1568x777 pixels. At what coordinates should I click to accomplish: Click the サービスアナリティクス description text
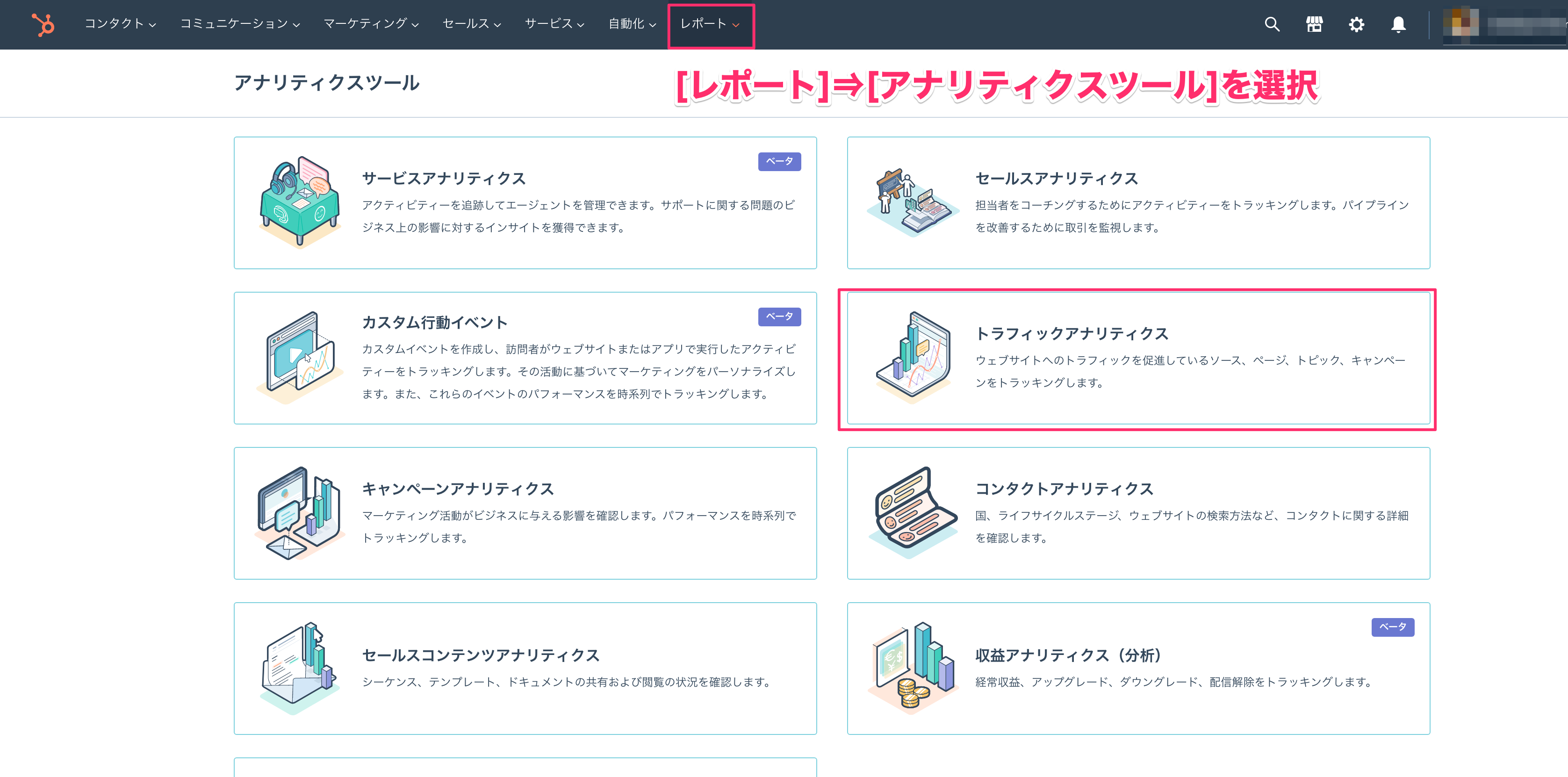[x=579, y=216]
